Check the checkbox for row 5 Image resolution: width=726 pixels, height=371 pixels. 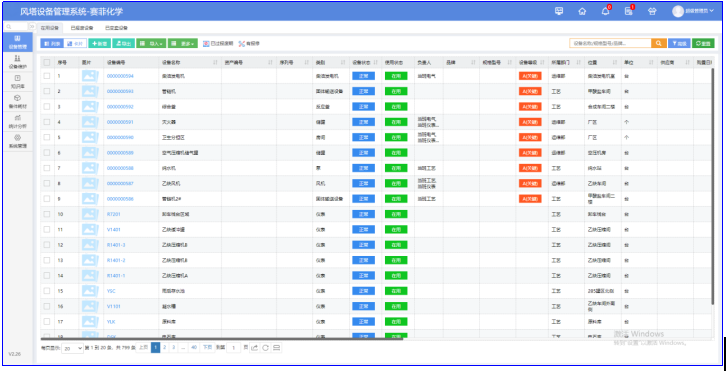(x=47, y=137)
